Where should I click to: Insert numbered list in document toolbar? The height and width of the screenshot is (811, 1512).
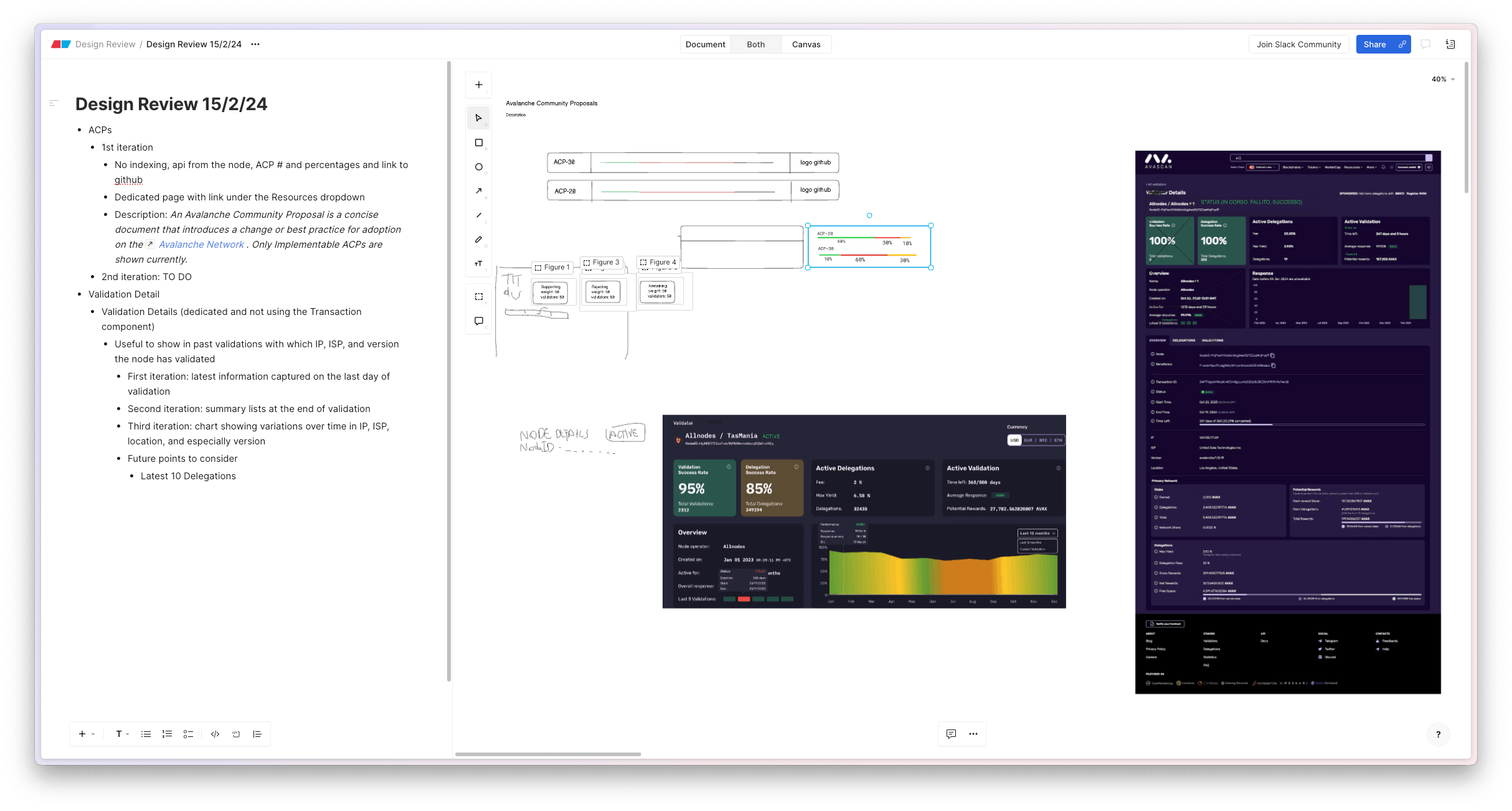pyautogui.click(x=167, y=734)
